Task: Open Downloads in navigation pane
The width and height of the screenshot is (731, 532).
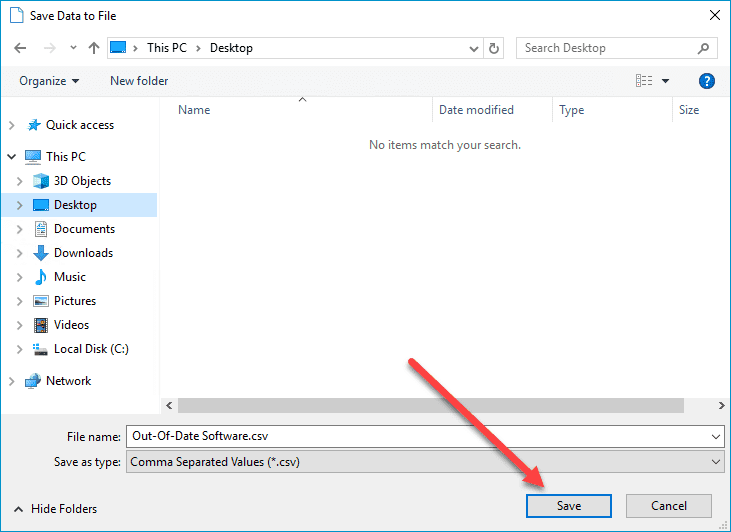Action: tap(83, 253)
